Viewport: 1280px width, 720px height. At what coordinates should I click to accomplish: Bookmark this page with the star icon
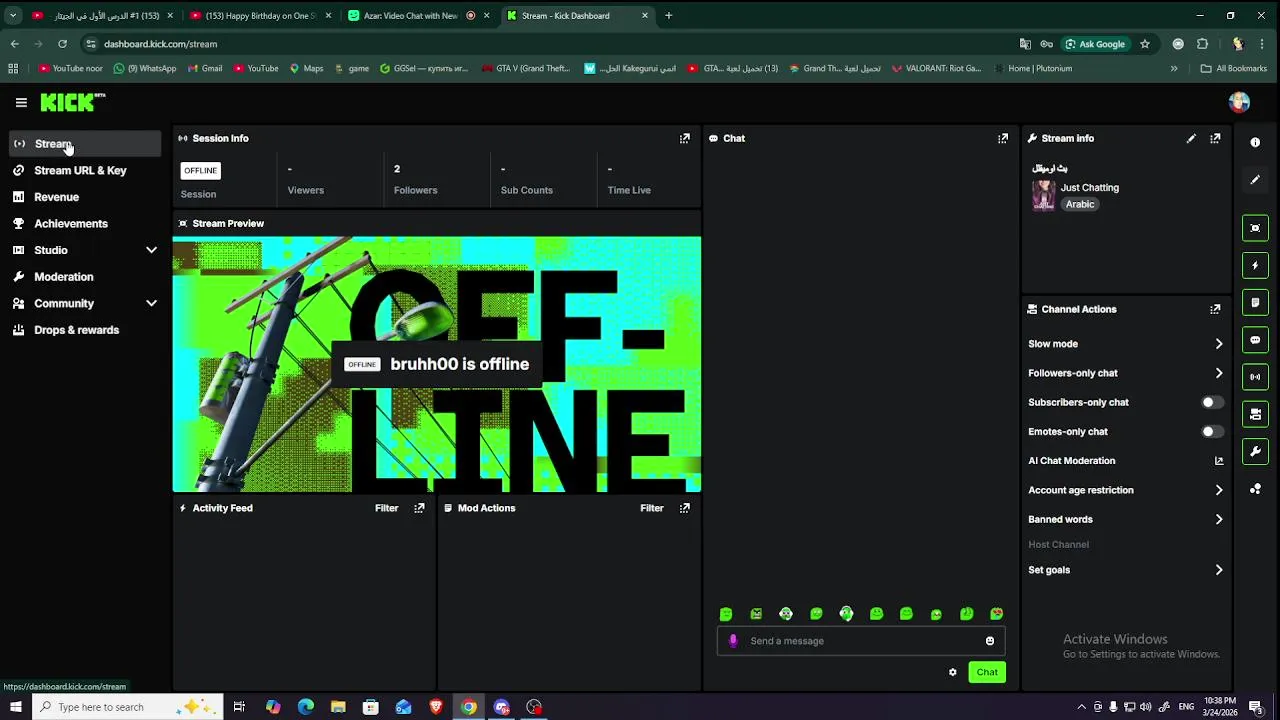pyautogui.click(x=1145, y=44)
